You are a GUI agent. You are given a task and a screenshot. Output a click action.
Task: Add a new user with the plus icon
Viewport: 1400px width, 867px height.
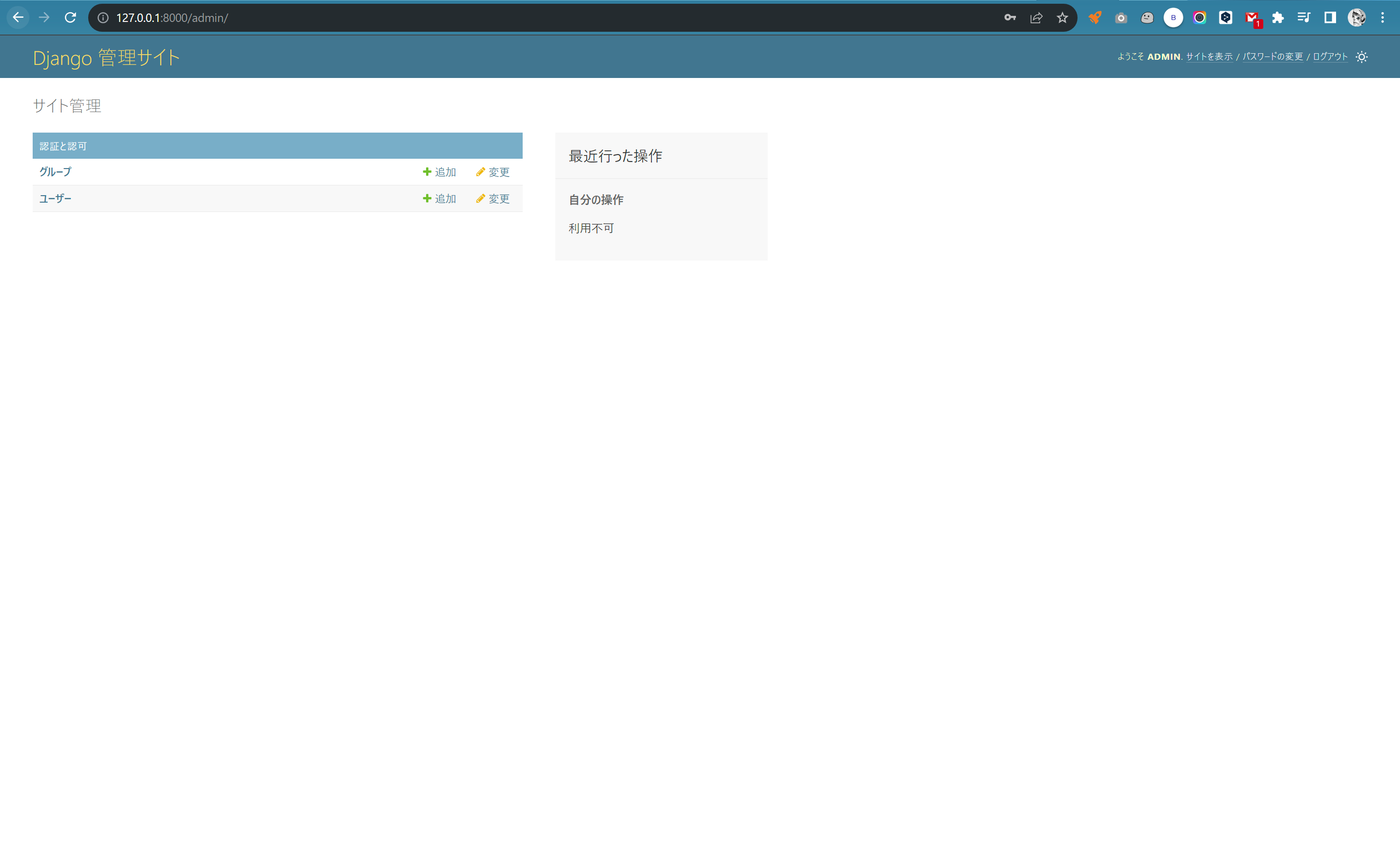pyautogui.click(x=427, y=198)
